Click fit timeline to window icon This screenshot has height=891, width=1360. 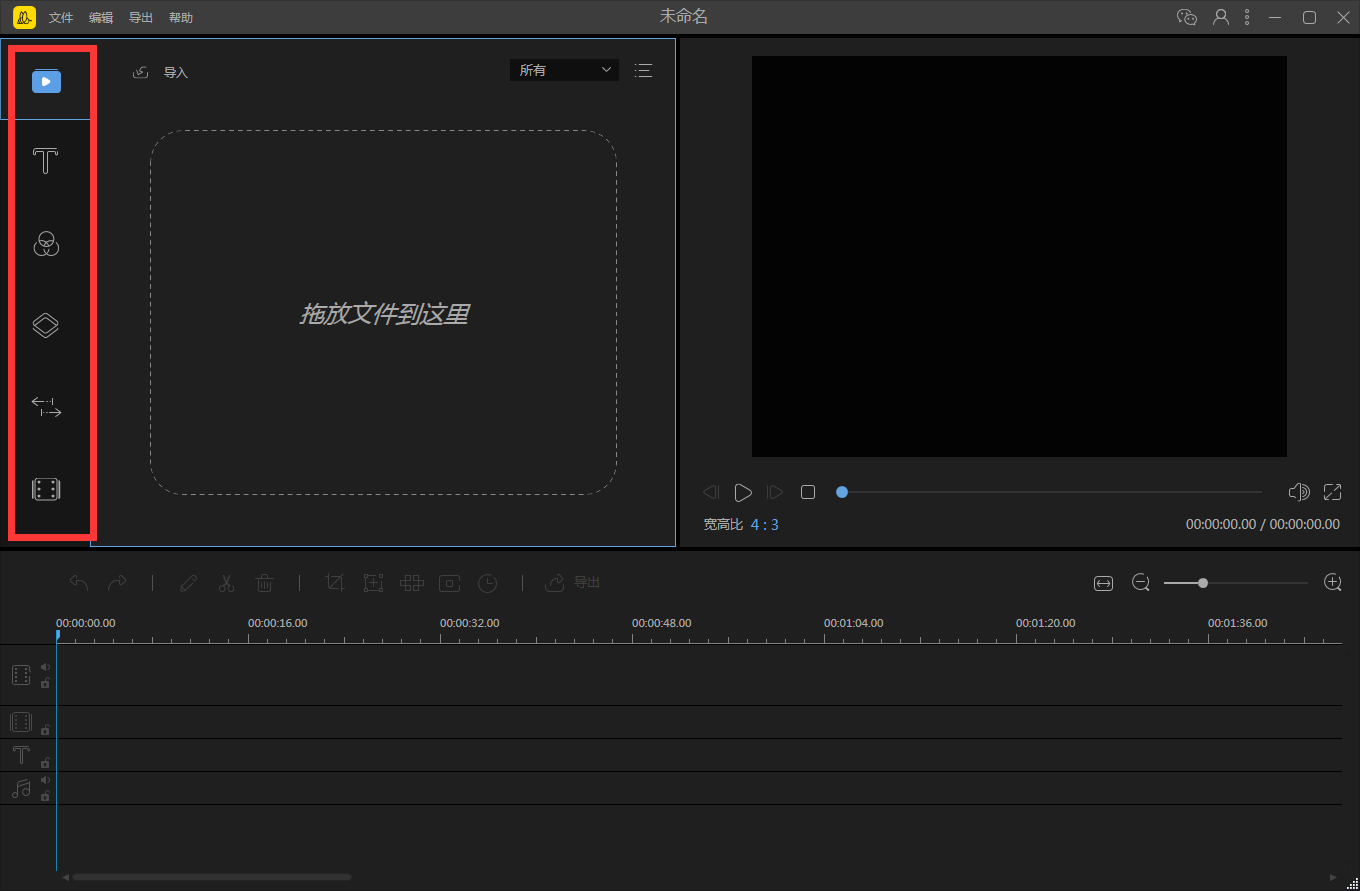(1103, 583)
